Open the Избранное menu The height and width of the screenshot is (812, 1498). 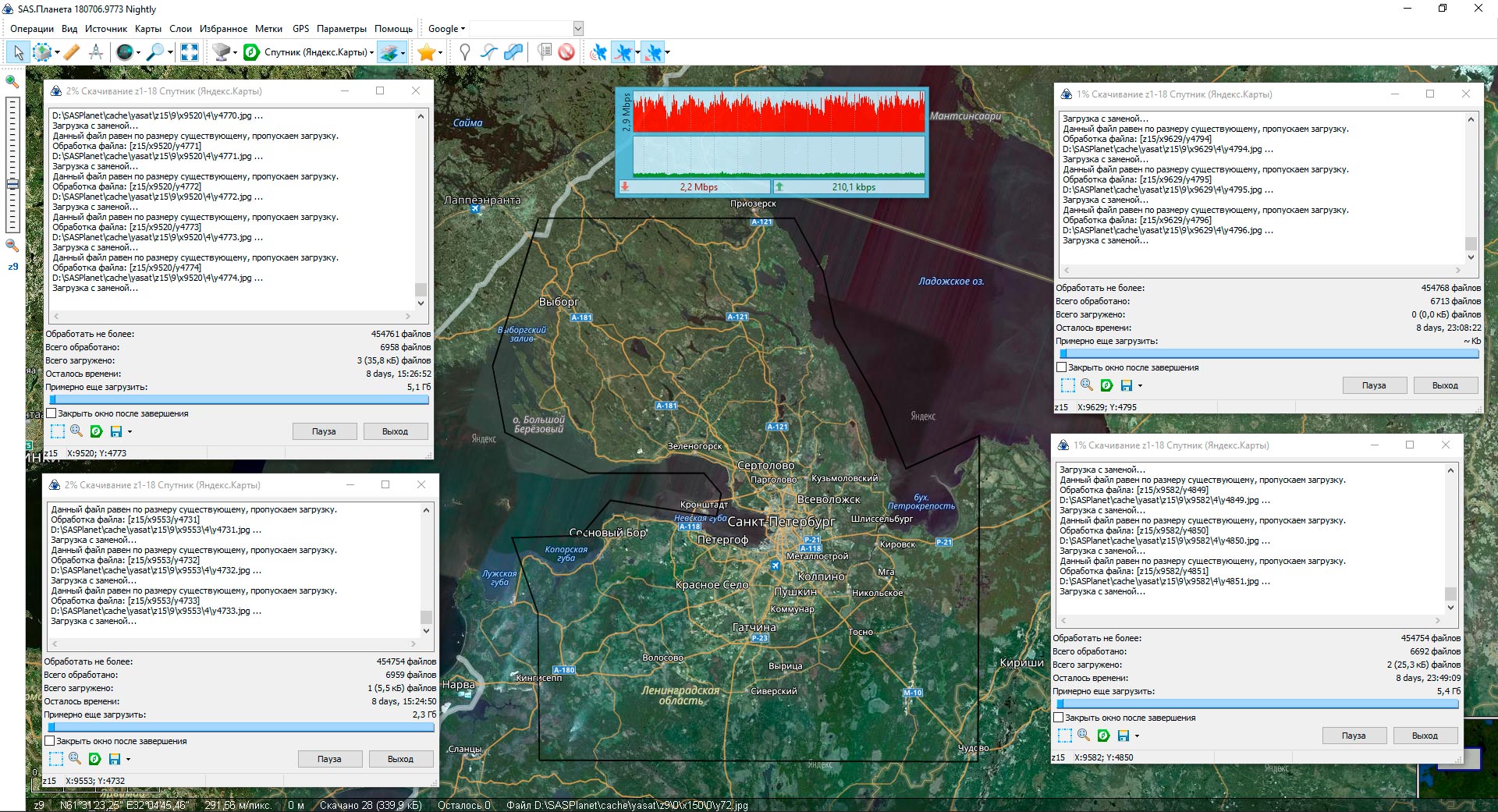pyautogui.click(x=223, y=29)
